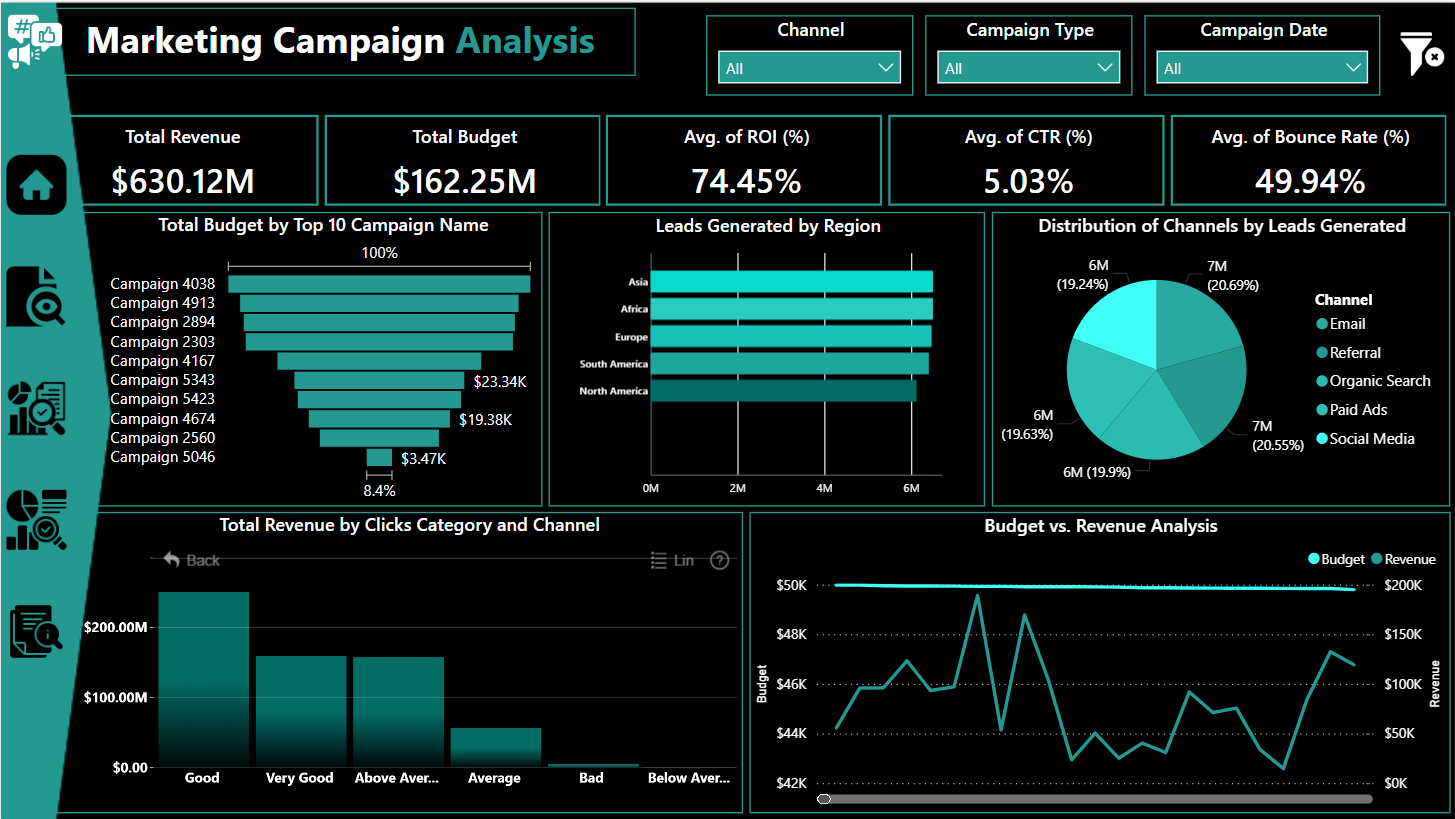Click the Campaign 5343 label
The width and height of the screenshot is (1455, 819).
click(162, 380)
